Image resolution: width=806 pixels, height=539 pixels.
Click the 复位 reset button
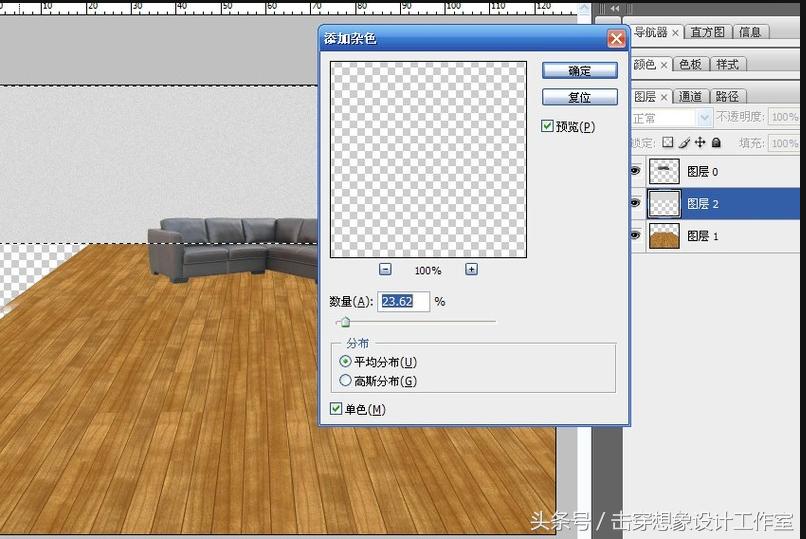coord(579,97)
